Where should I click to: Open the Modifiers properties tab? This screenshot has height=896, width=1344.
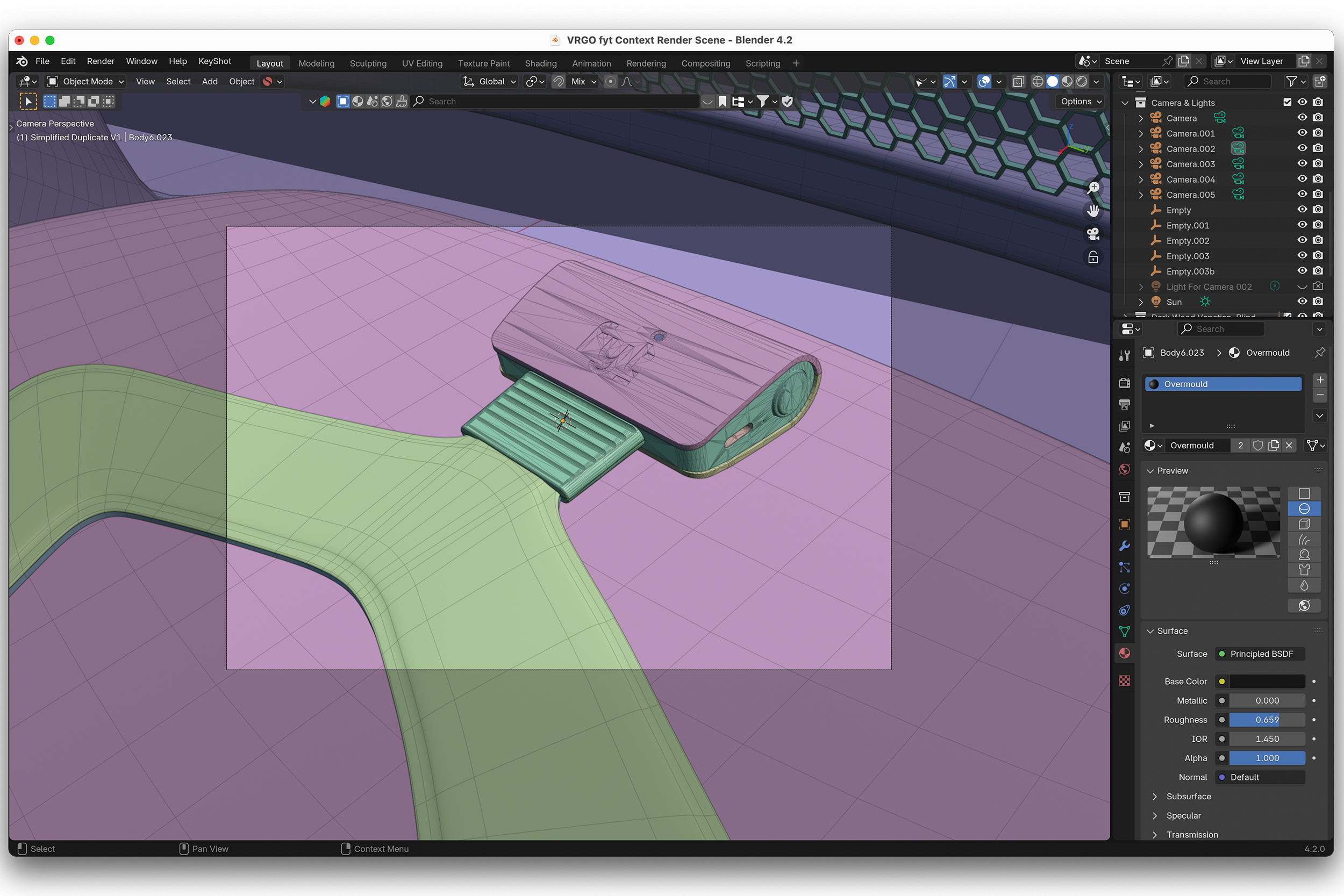click(1124, 546)
